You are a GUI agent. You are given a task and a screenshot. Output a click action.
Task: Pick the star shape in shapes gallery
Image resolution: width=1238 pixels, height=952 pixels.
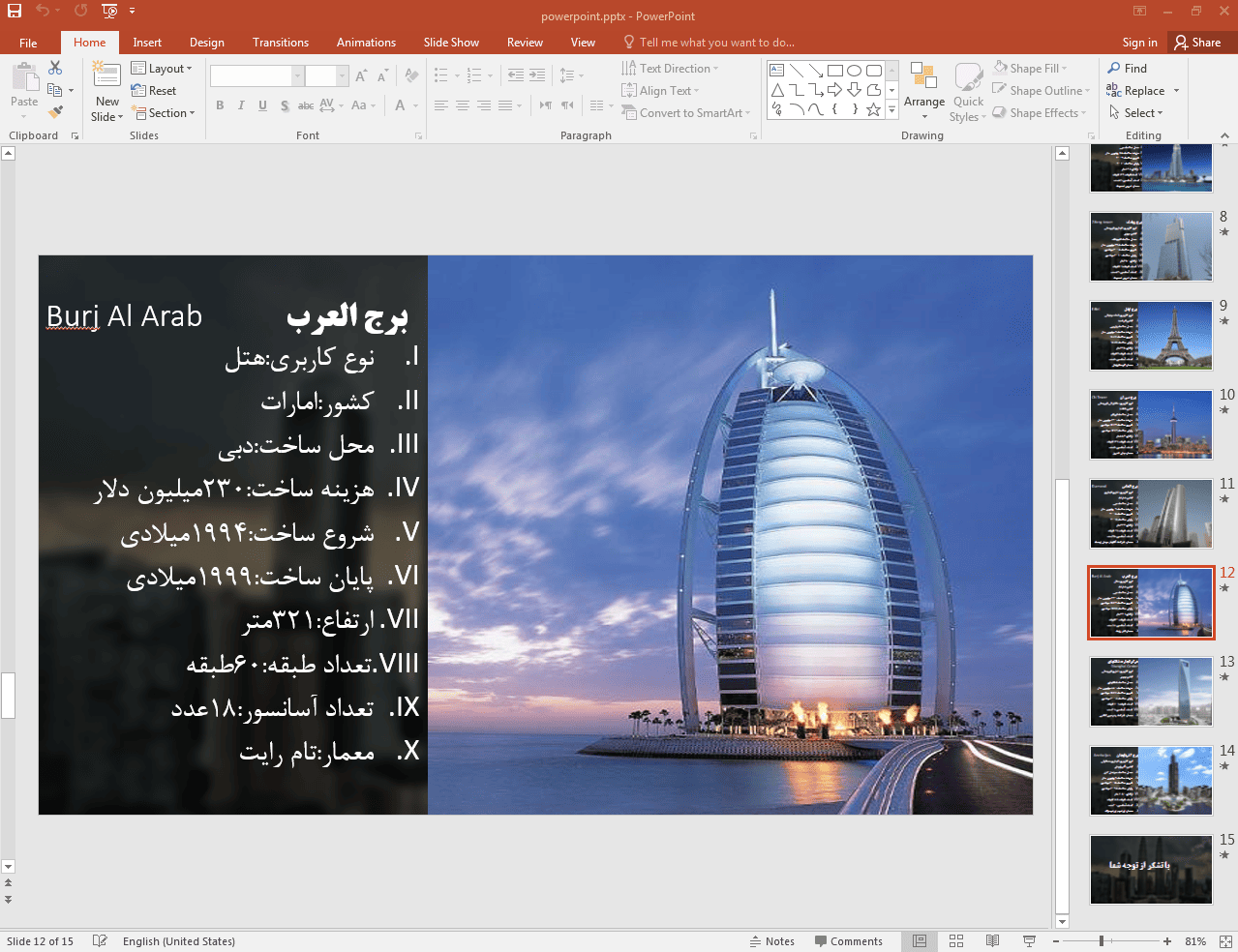point(873,109)
